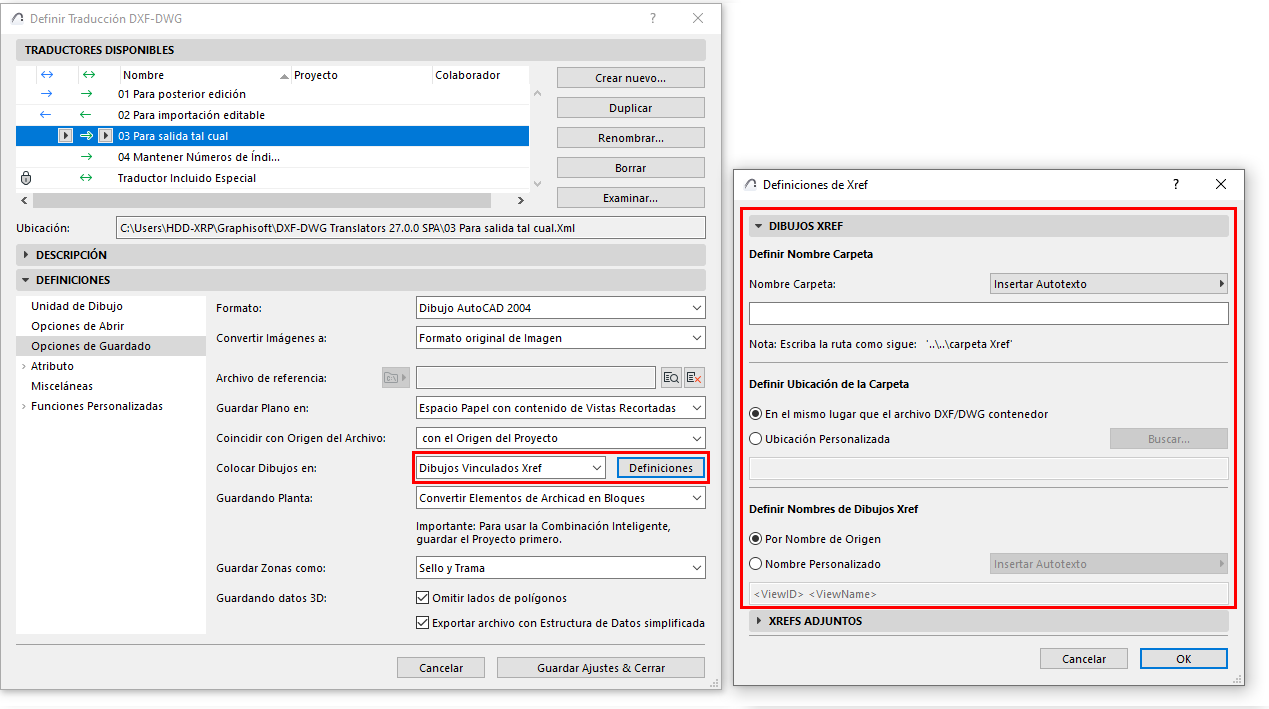1269x709 pixels.
Task: Click Crear nuevo button
Action: coord(631,78)
